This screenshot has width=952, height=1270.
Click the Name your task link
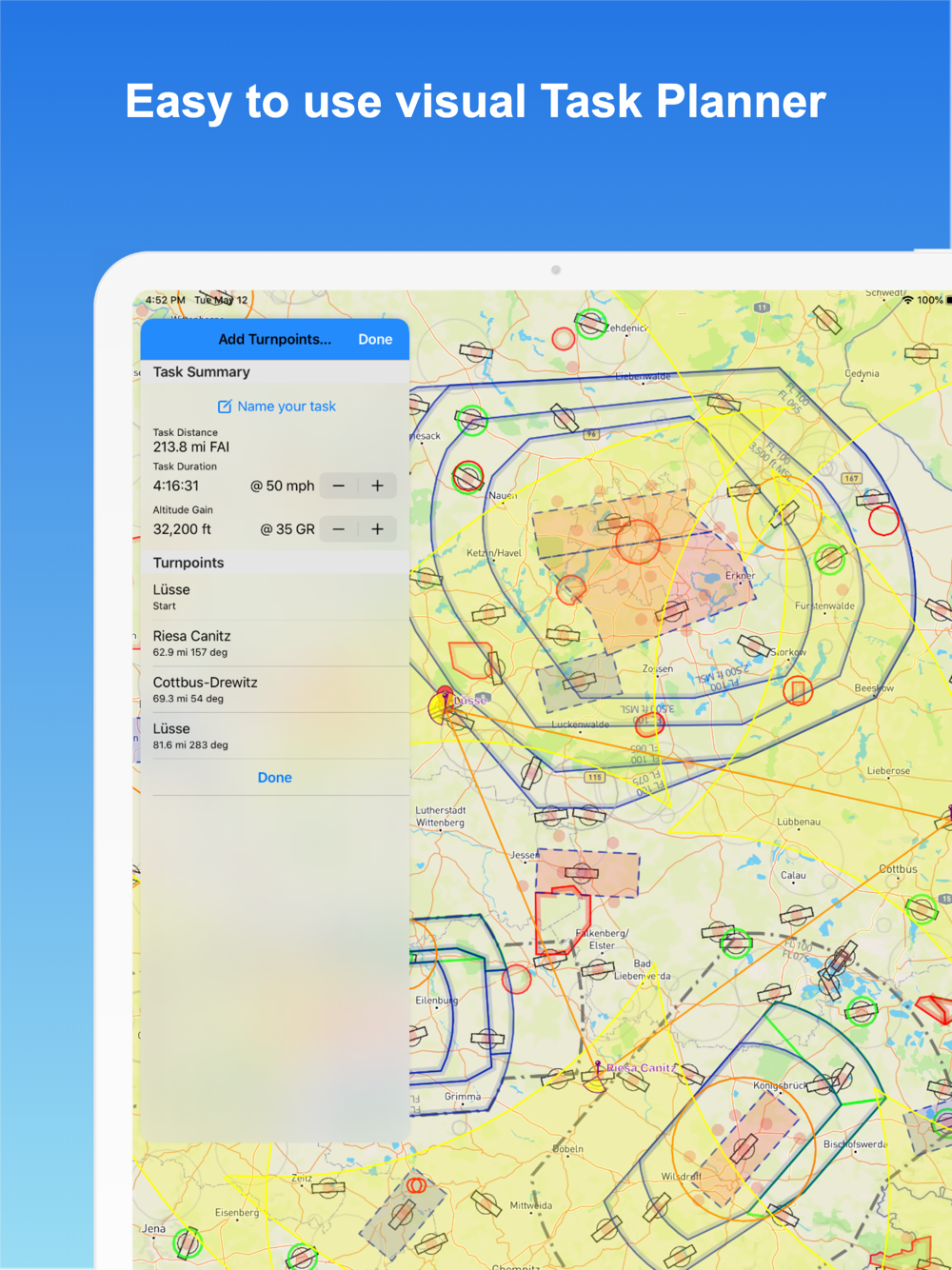point(287,407)
